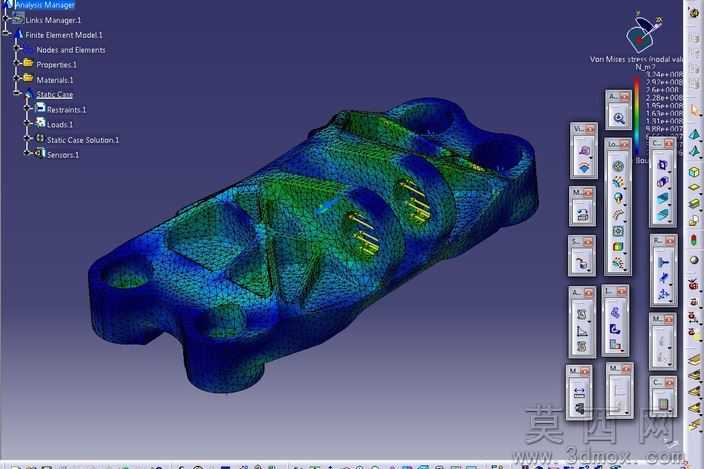Select Finite Element Model.1 node
Screen dimensions: 704x469
(64, 35)
